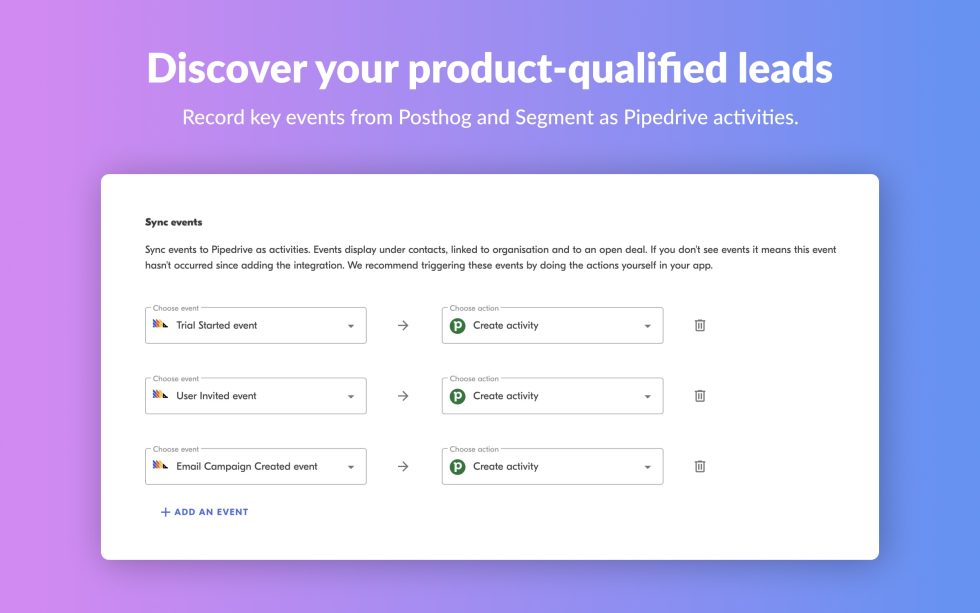Click Segment logo beside Email Campaign Created event

tap(161, 466)
